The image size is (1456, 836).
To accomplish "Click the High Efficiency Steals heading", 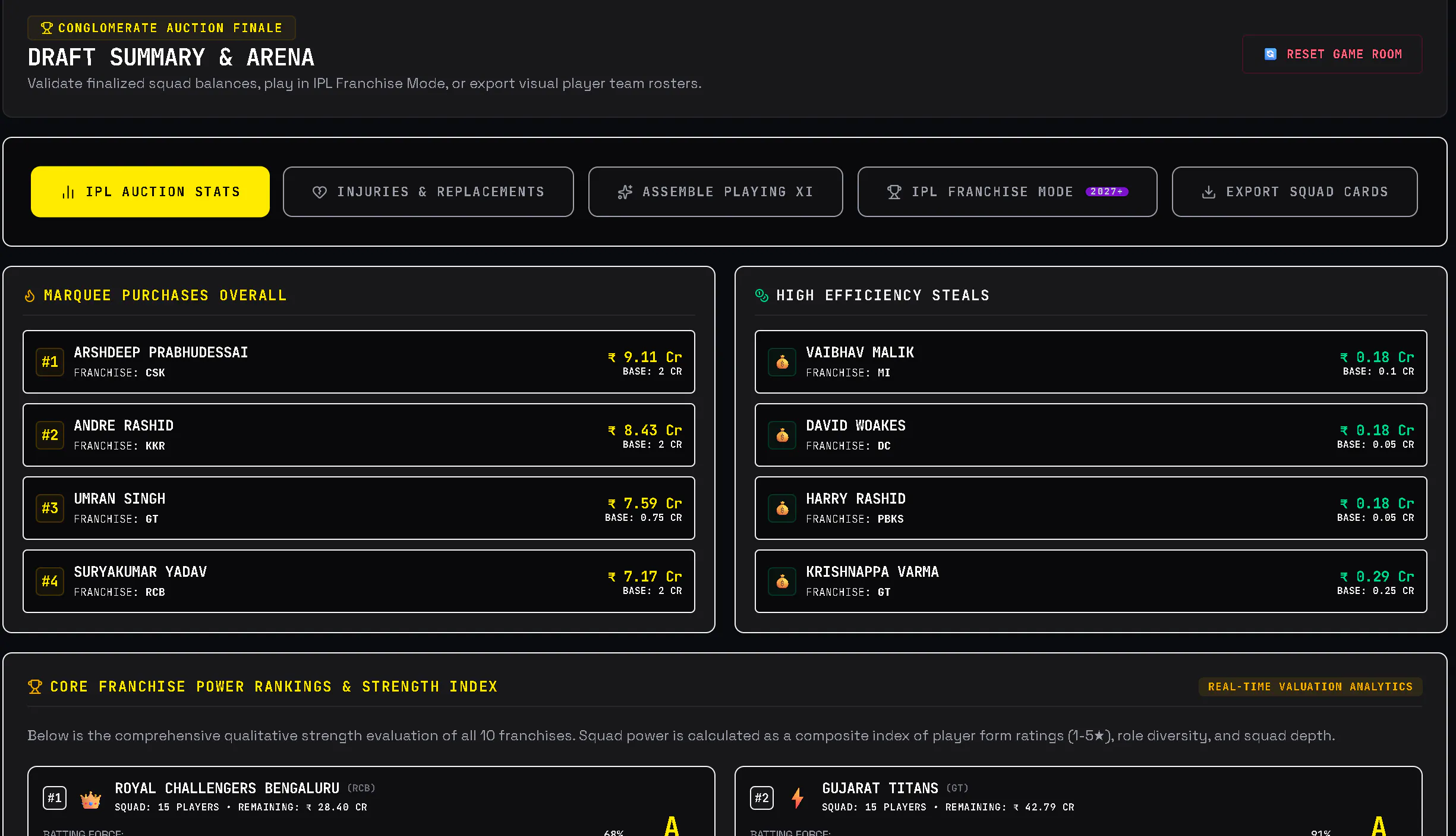I will tap(883, 296).
